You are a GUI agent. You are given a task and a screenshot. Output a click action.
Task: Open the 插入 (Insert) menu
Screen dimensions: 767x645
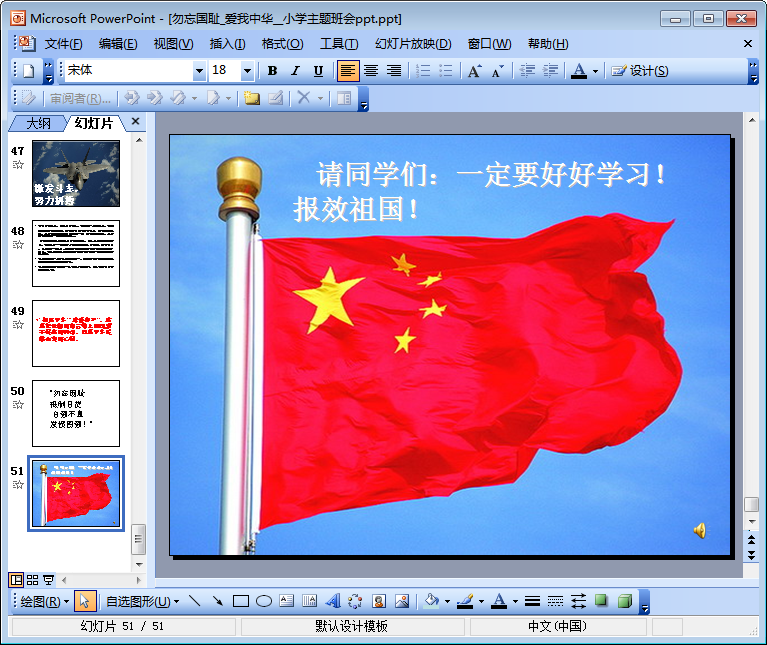(227, 44)
